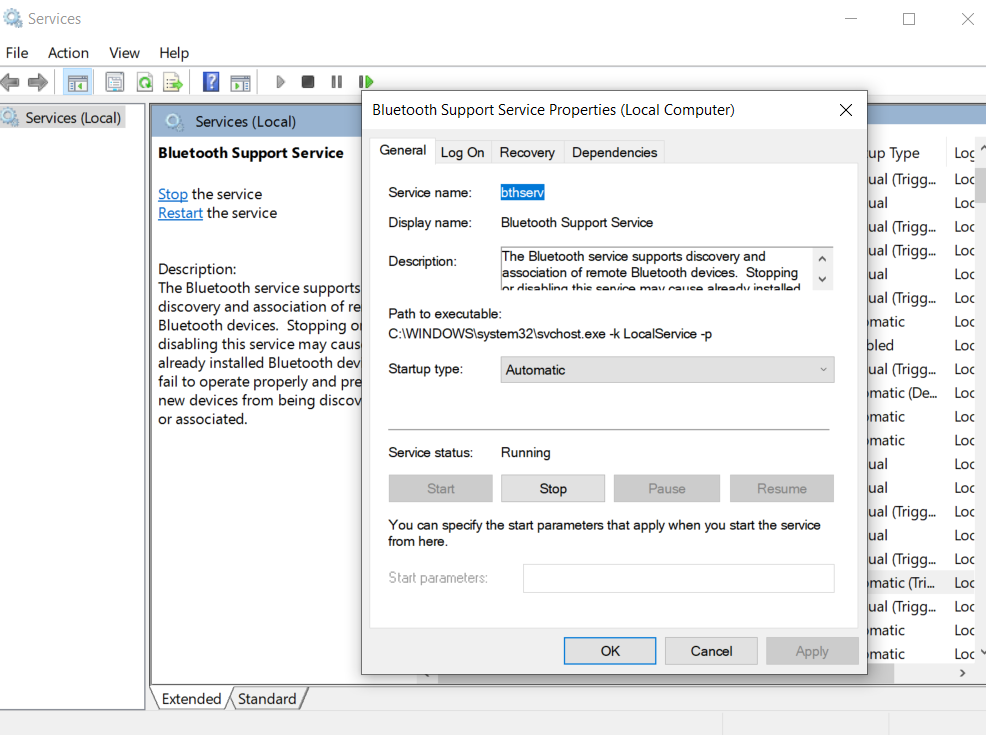Image resolution: width=986 pixels, height=735 pixels.
Task: Click the Apply button
Action: 812,651
